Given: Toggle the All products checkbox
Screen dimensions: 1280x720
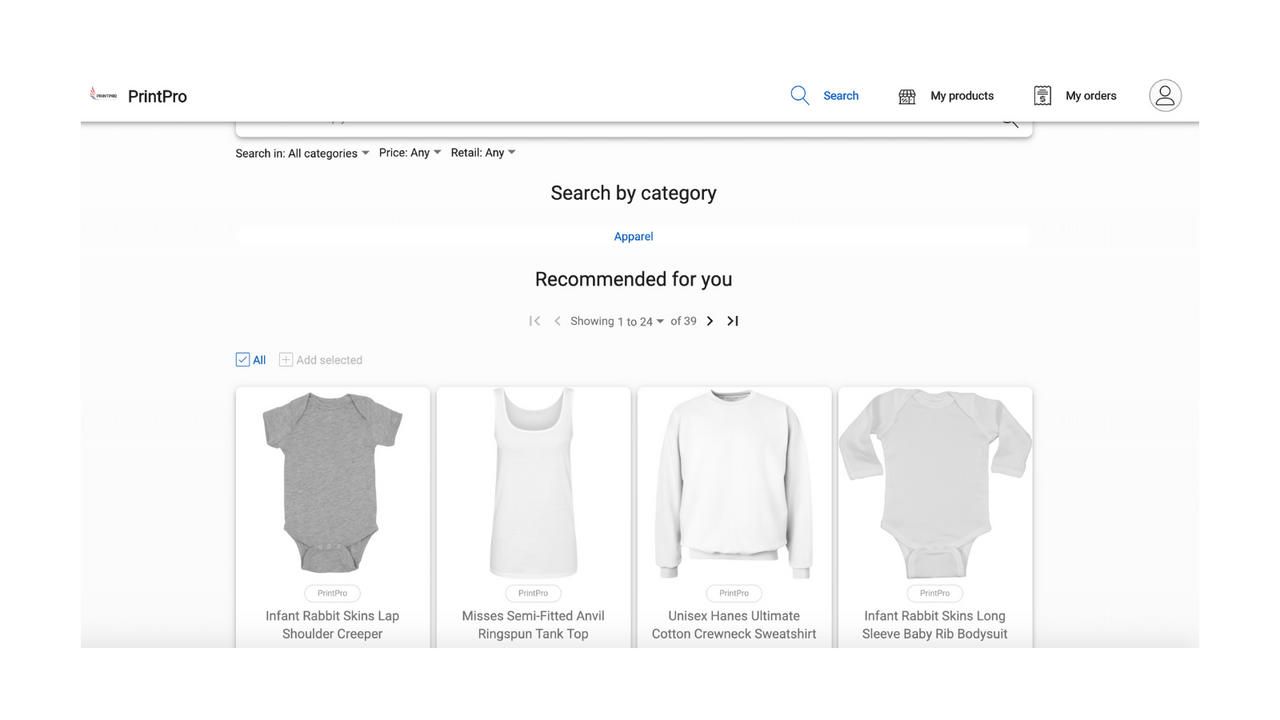Looking at the screenshot, I should tap(244, 359).
